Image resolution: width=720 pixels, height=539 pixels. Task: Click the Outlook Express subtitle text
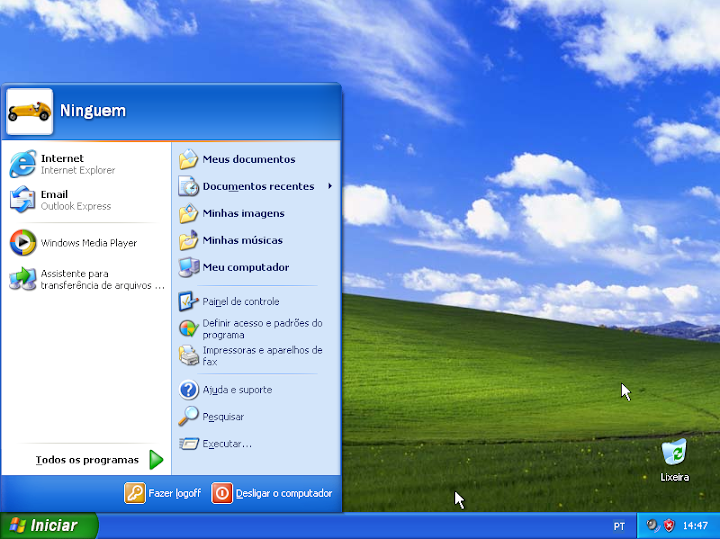tap(76, 206)
